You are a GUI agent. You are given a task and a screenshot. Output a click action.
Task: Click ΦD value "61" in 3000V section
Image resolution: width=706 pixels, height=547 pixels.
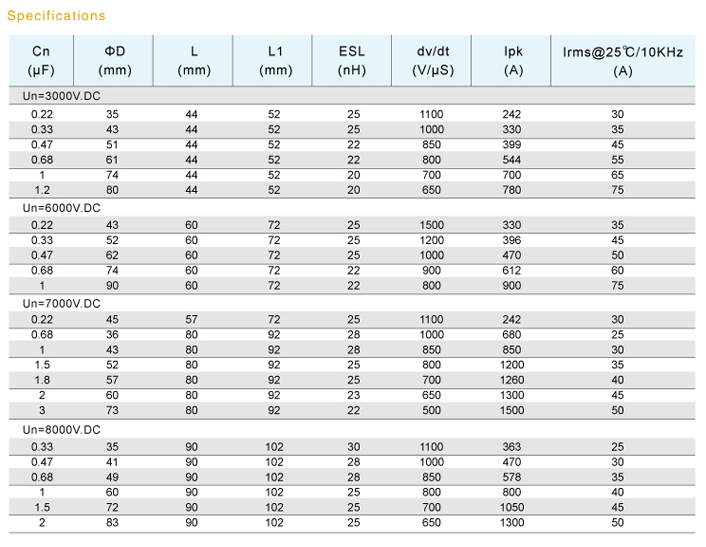click(112, 160)
